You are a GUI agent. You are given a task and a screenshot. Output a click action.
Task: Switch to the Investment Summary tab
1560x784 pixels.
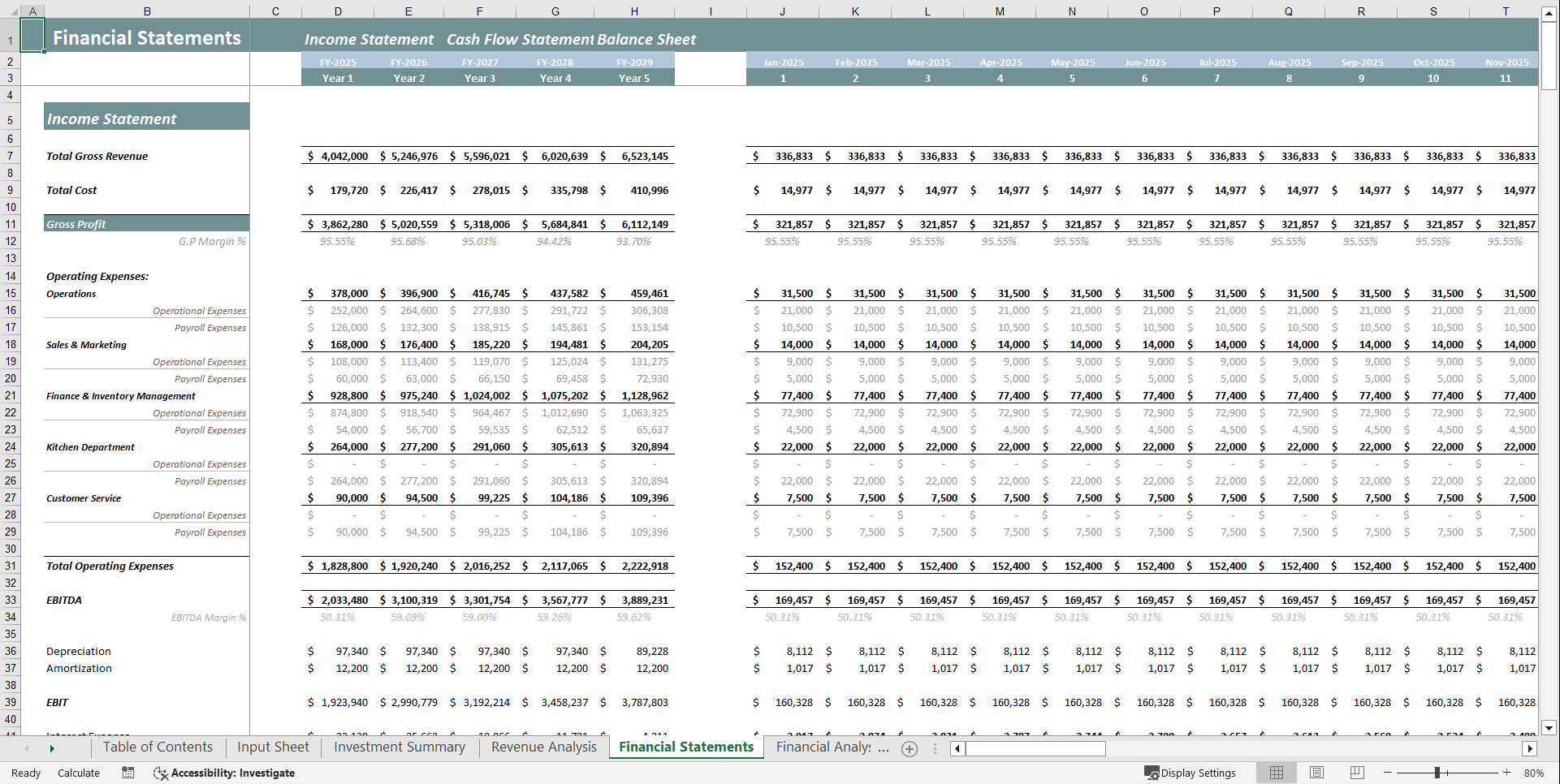tap(398, 747)
